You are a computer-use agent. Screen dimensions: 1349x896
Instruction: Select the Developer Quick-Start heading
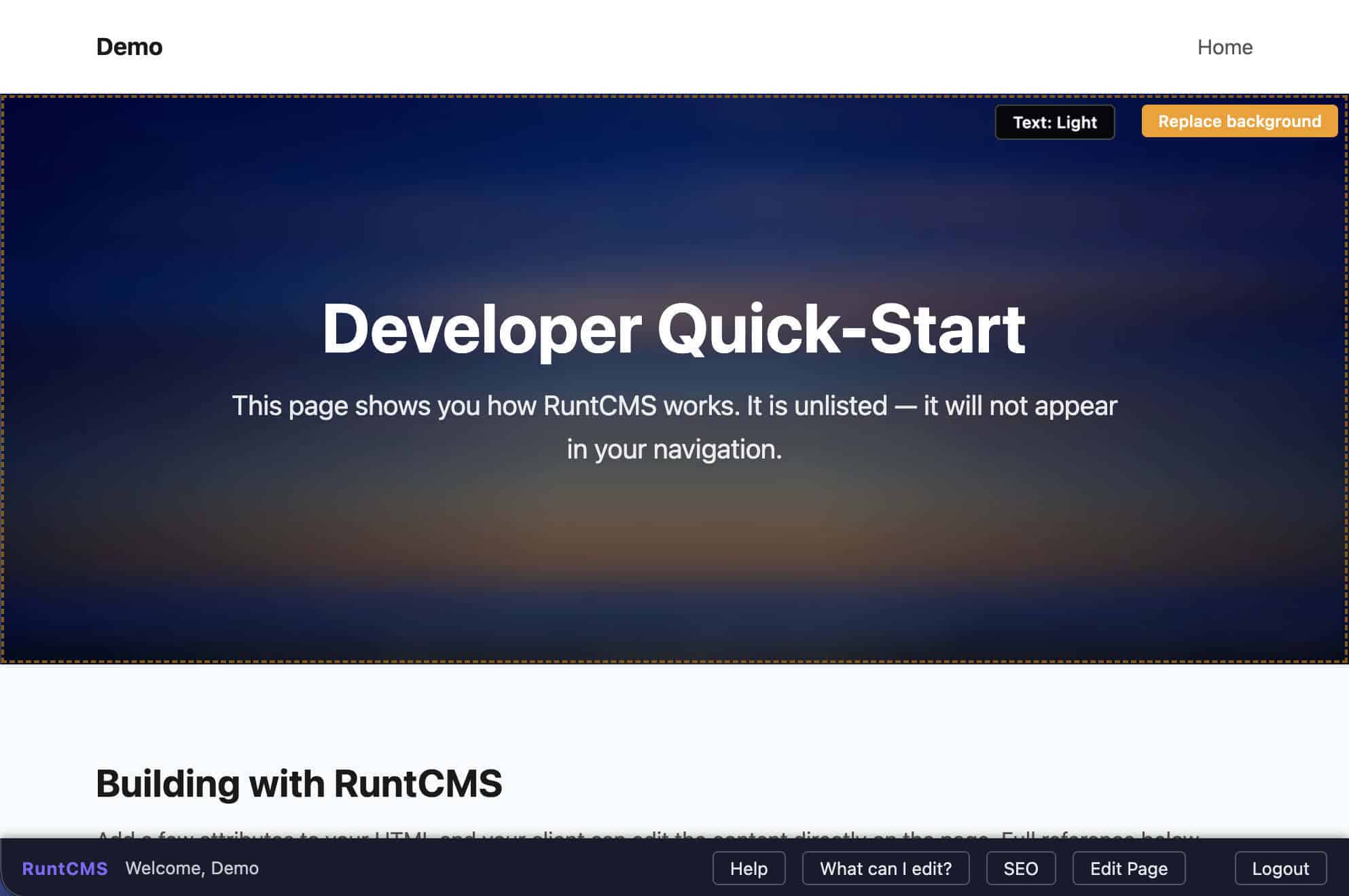[674, 329]
